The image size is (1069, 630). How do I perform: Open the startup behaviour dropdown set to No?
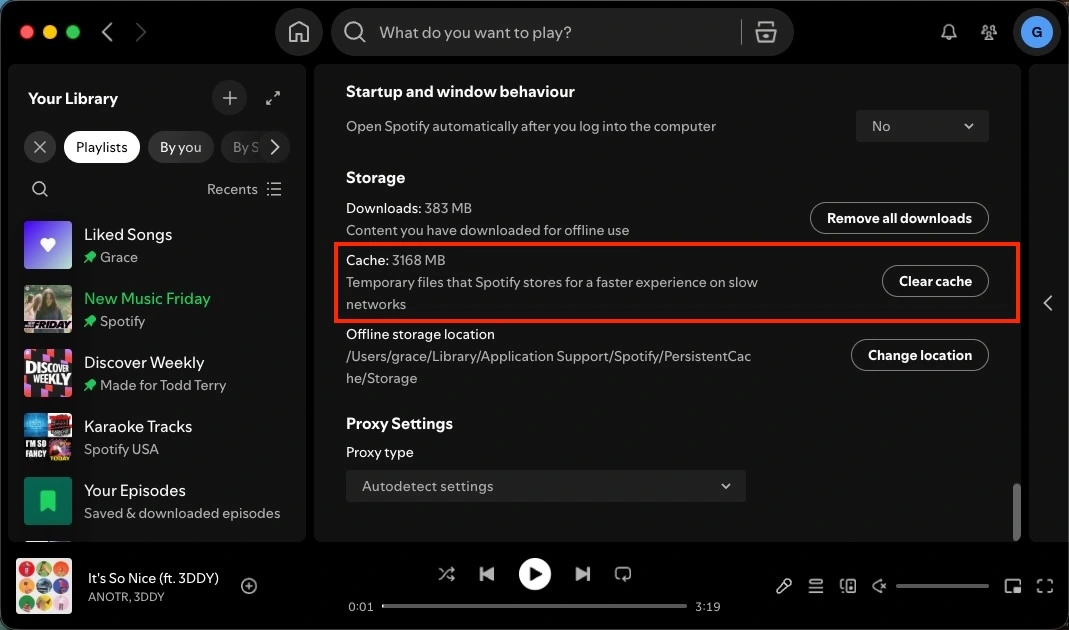pos(922,126)
